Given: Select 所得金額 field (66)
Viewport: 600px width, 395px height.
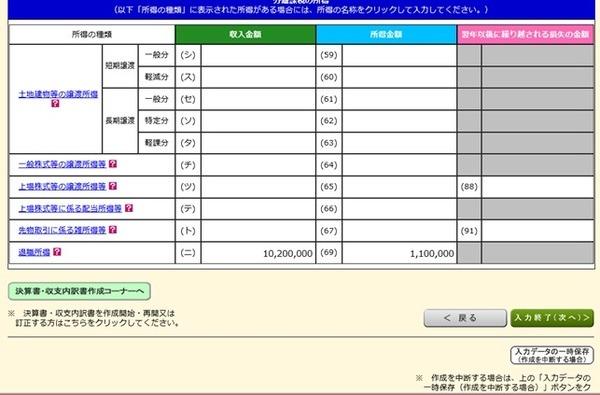Looking at the screenshot, I should coord(399,209).
